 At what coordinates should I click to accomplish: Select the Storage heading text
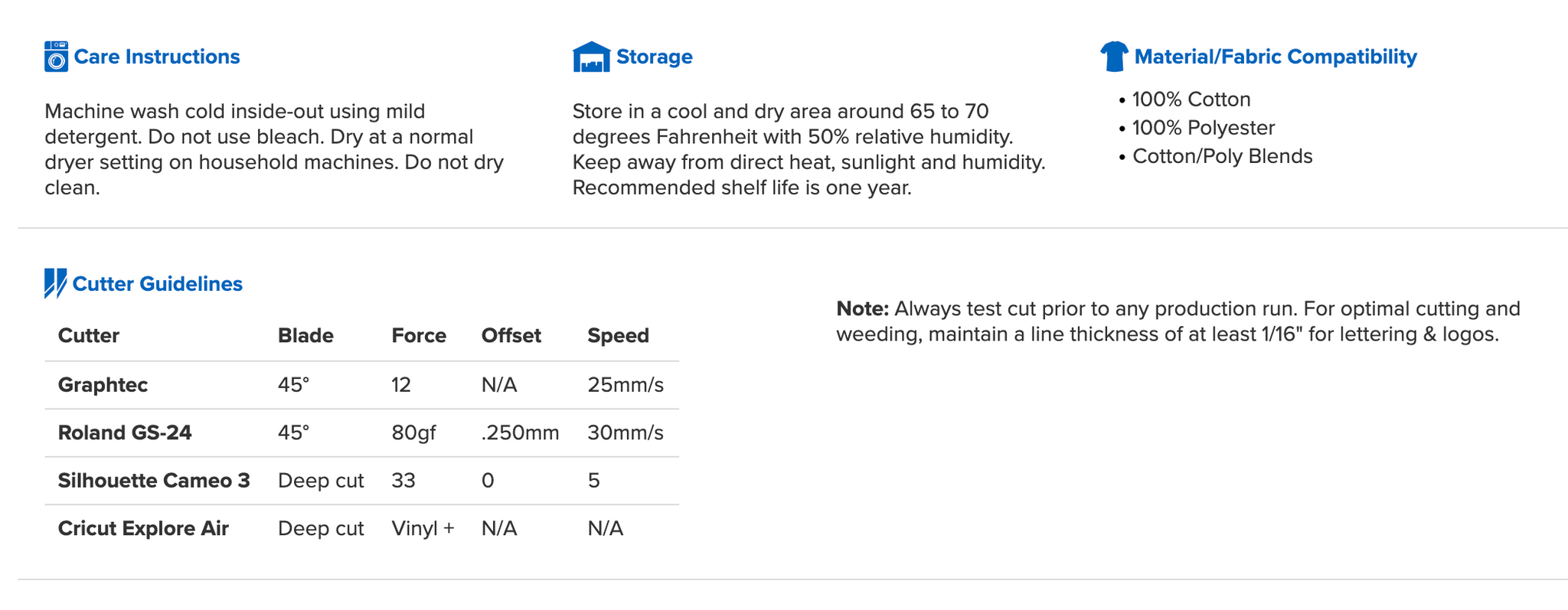tap(654, 57)
